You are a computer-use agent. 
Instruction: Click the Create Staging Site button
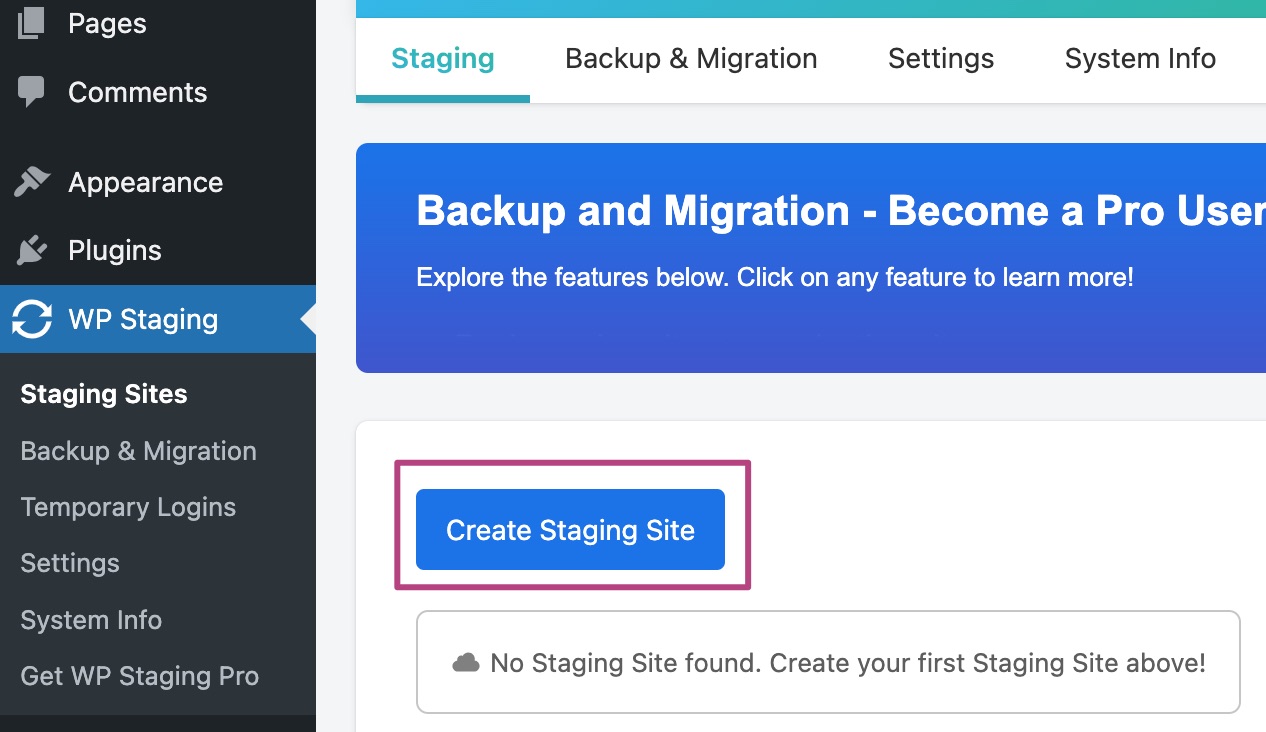pos(570,530)
